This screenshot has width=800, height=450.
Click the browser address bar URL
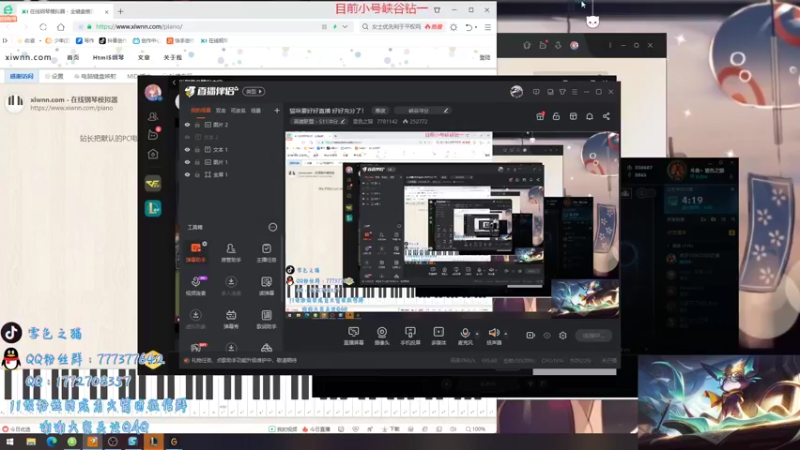click(x=139, y=27)
